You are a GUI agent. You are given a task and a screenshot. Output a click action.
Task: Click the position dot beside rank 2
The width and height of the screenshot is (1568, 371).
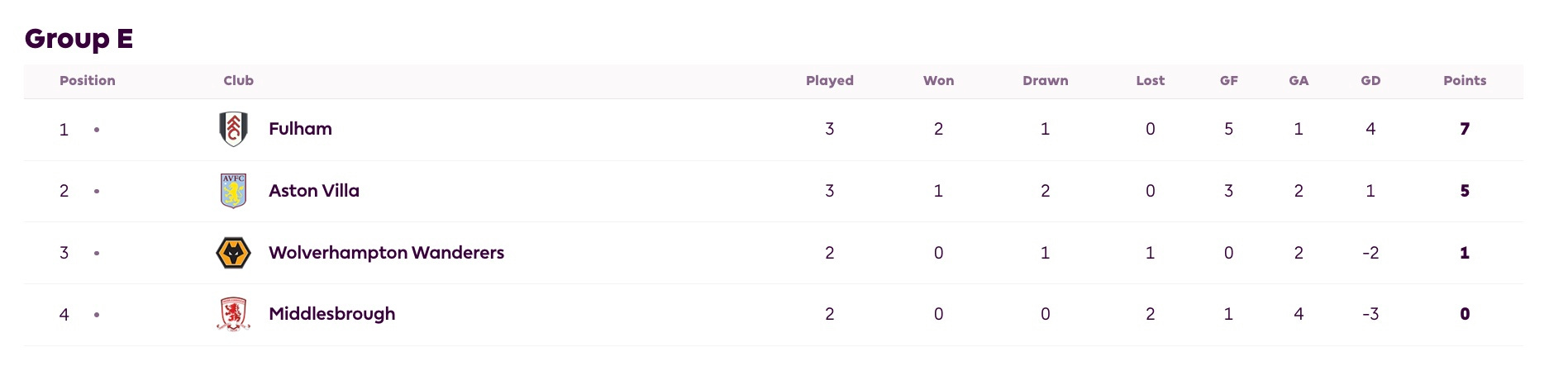pyautogui.click(x=97, y=191)
